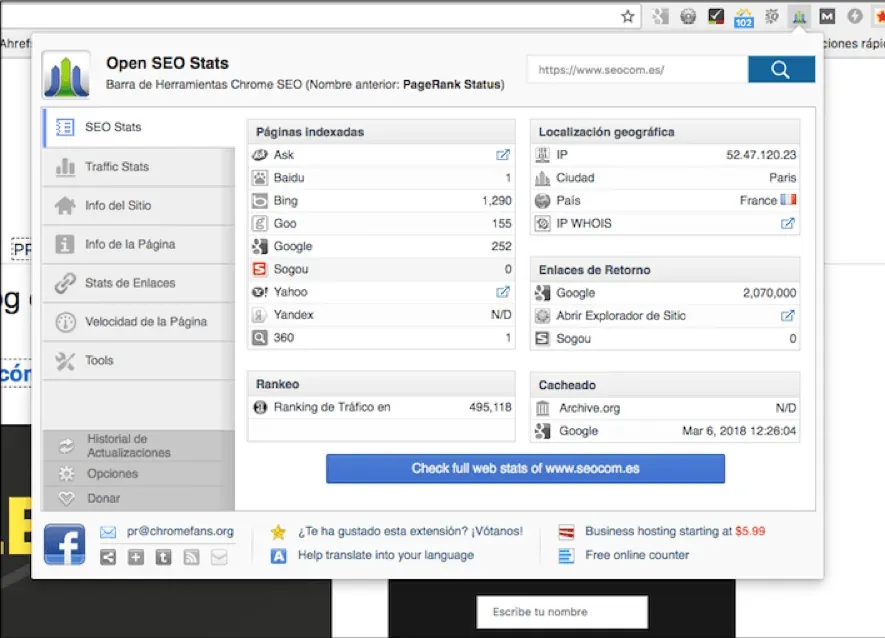Click the gear-shaped extension icon in toolbar
This screenshot has width=885, height=638.
coord(772,16)
